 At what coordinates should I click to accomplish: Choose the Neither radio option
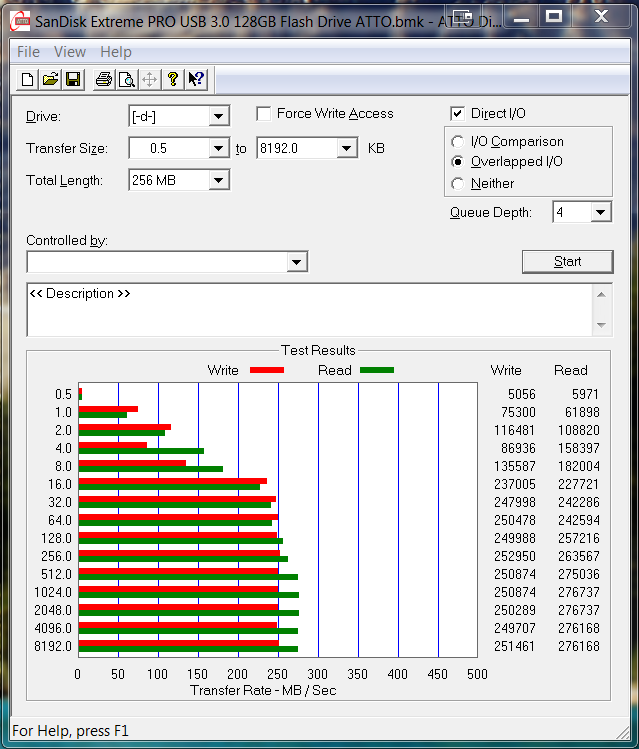[x=458, y=184]
